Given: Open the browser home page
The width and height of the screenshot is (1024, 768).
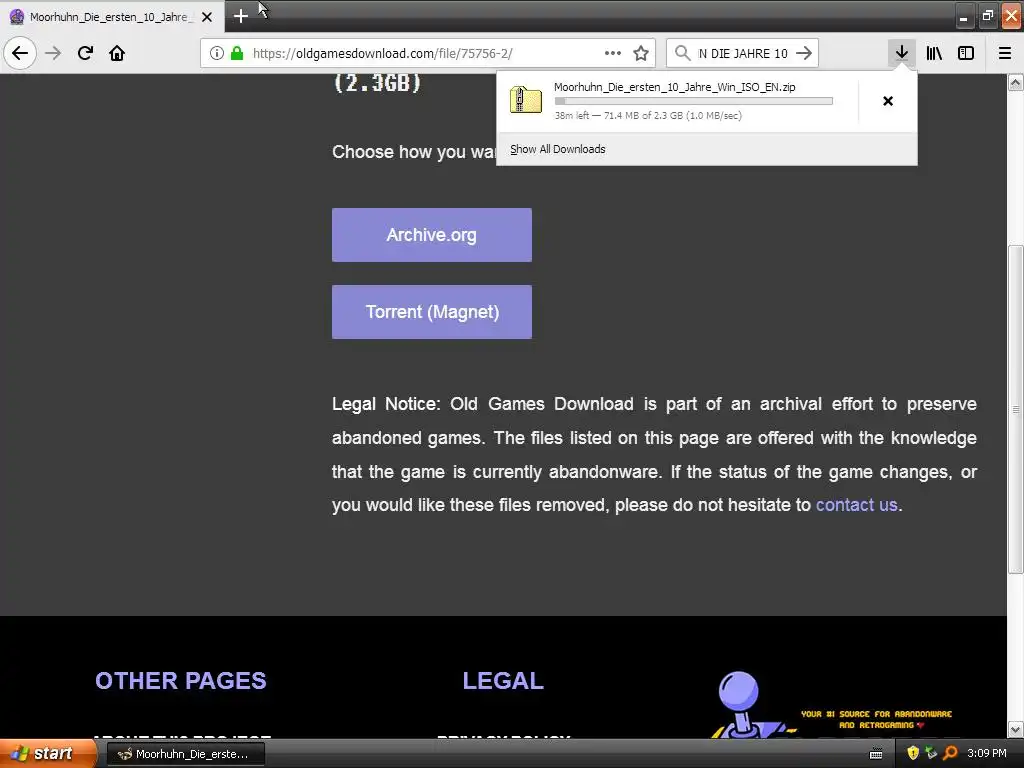Looking at the screenshot, I should pos(117,53).
